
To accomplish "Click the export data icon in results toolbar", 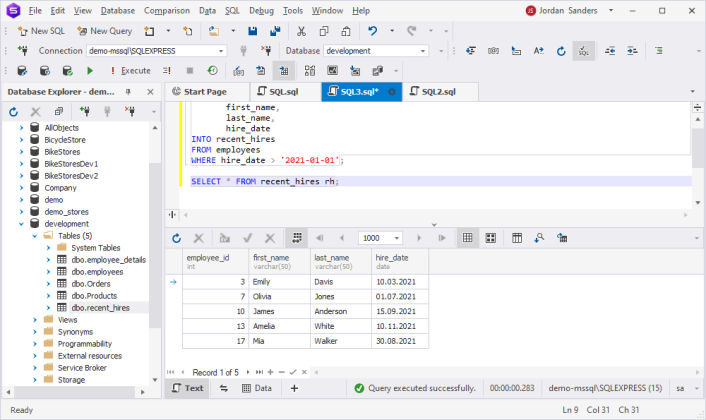I will tap(561, 238).
